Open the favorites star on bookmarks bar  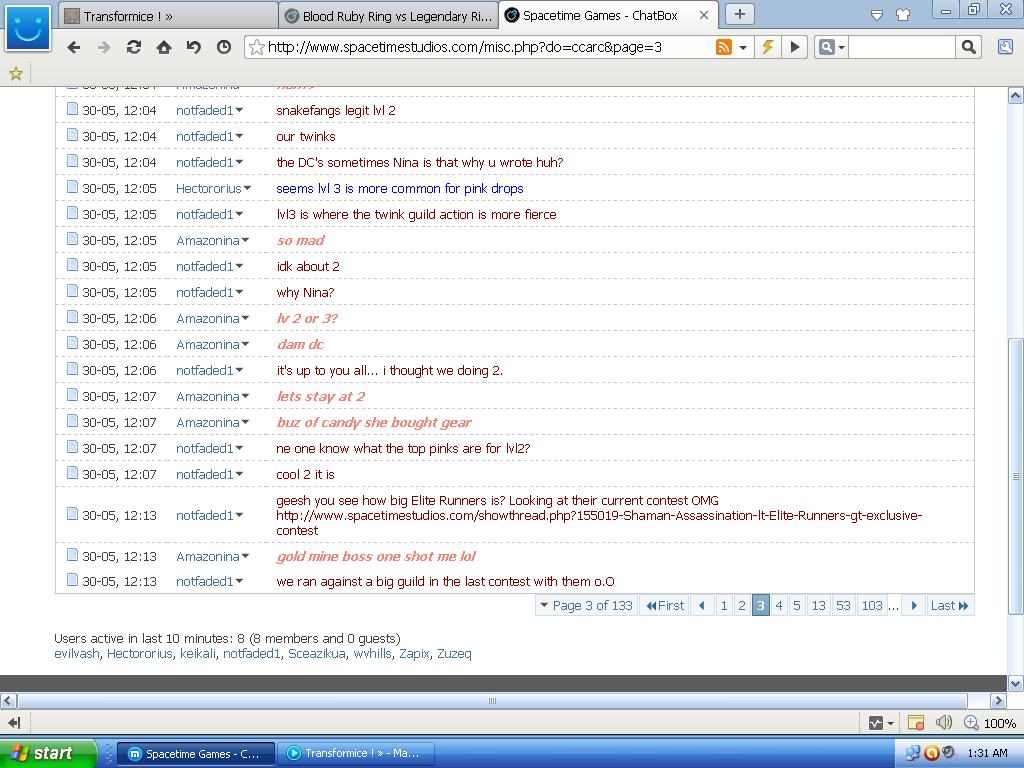coord(16,74)
